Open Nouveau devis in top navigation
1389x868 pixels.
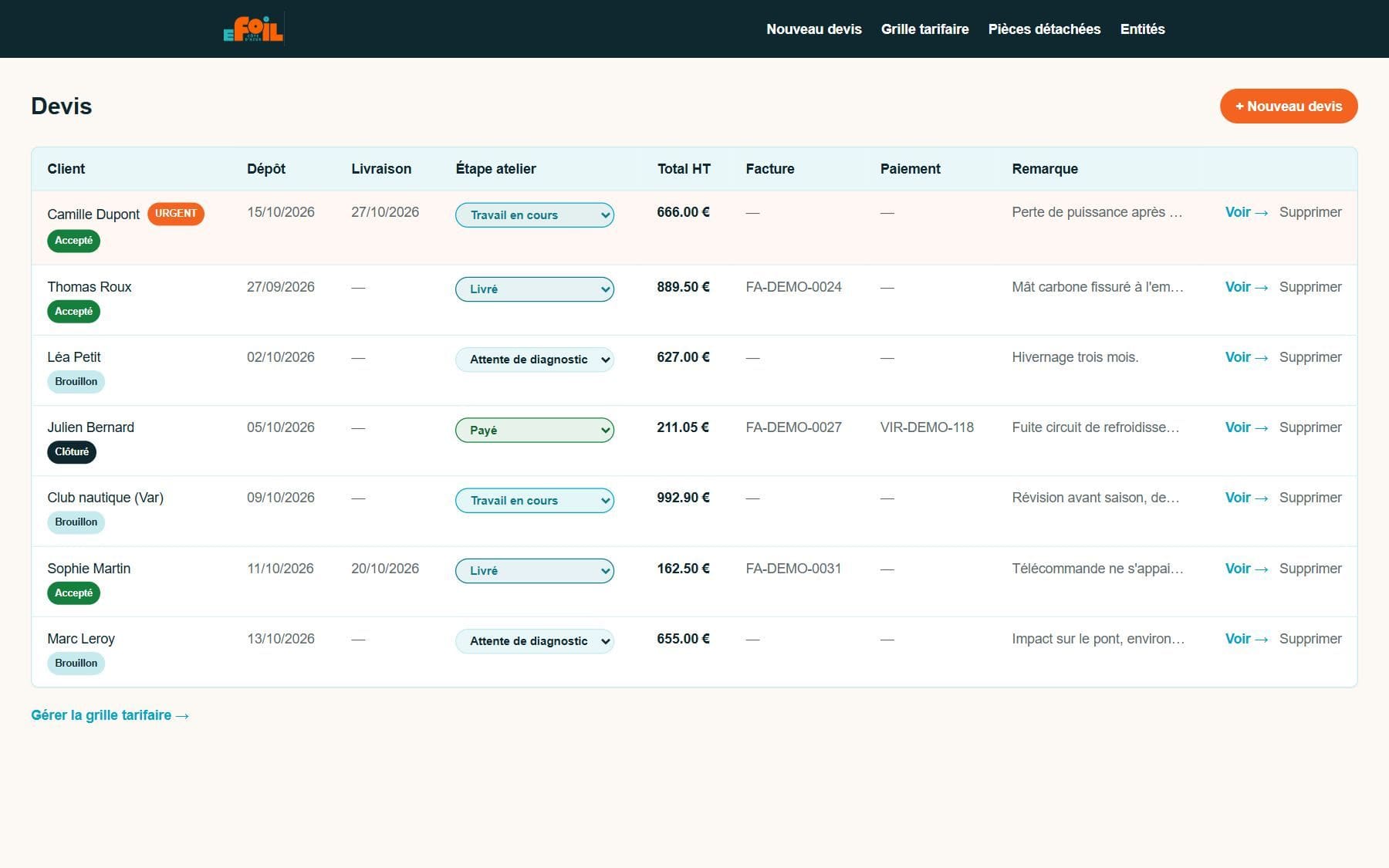813,29
